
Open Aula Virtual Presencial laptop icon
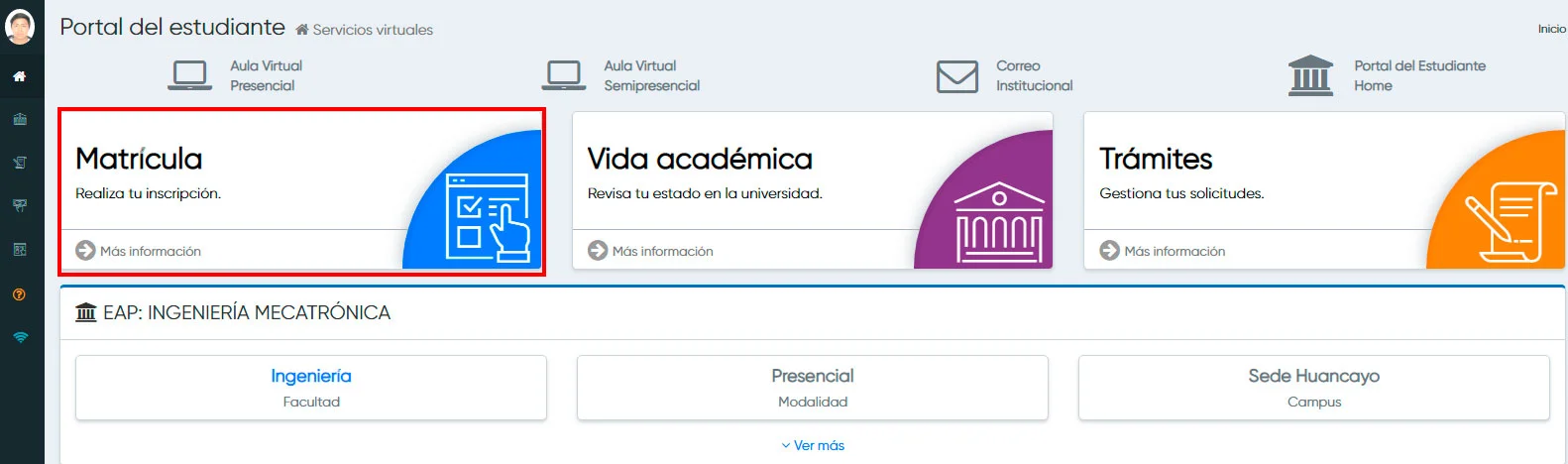pos(189,75)
